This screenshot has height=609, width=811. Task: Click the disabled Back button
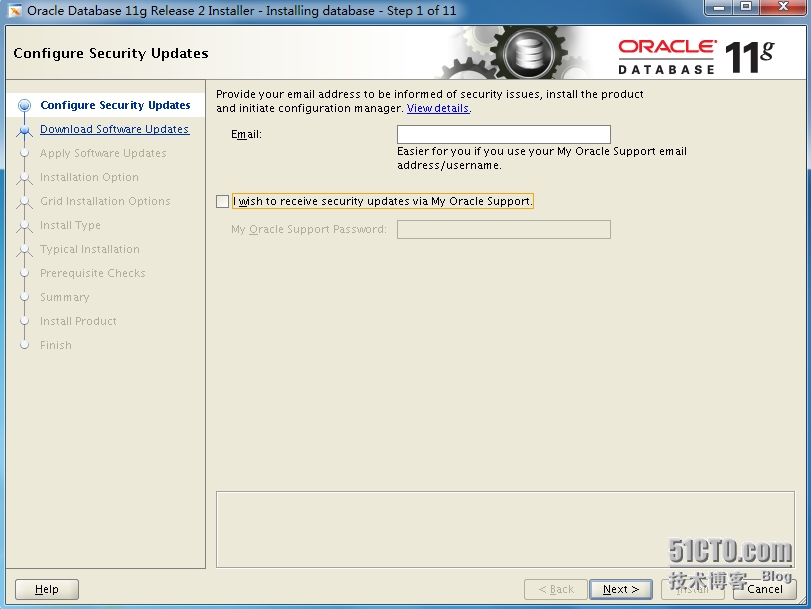[556, 589]
